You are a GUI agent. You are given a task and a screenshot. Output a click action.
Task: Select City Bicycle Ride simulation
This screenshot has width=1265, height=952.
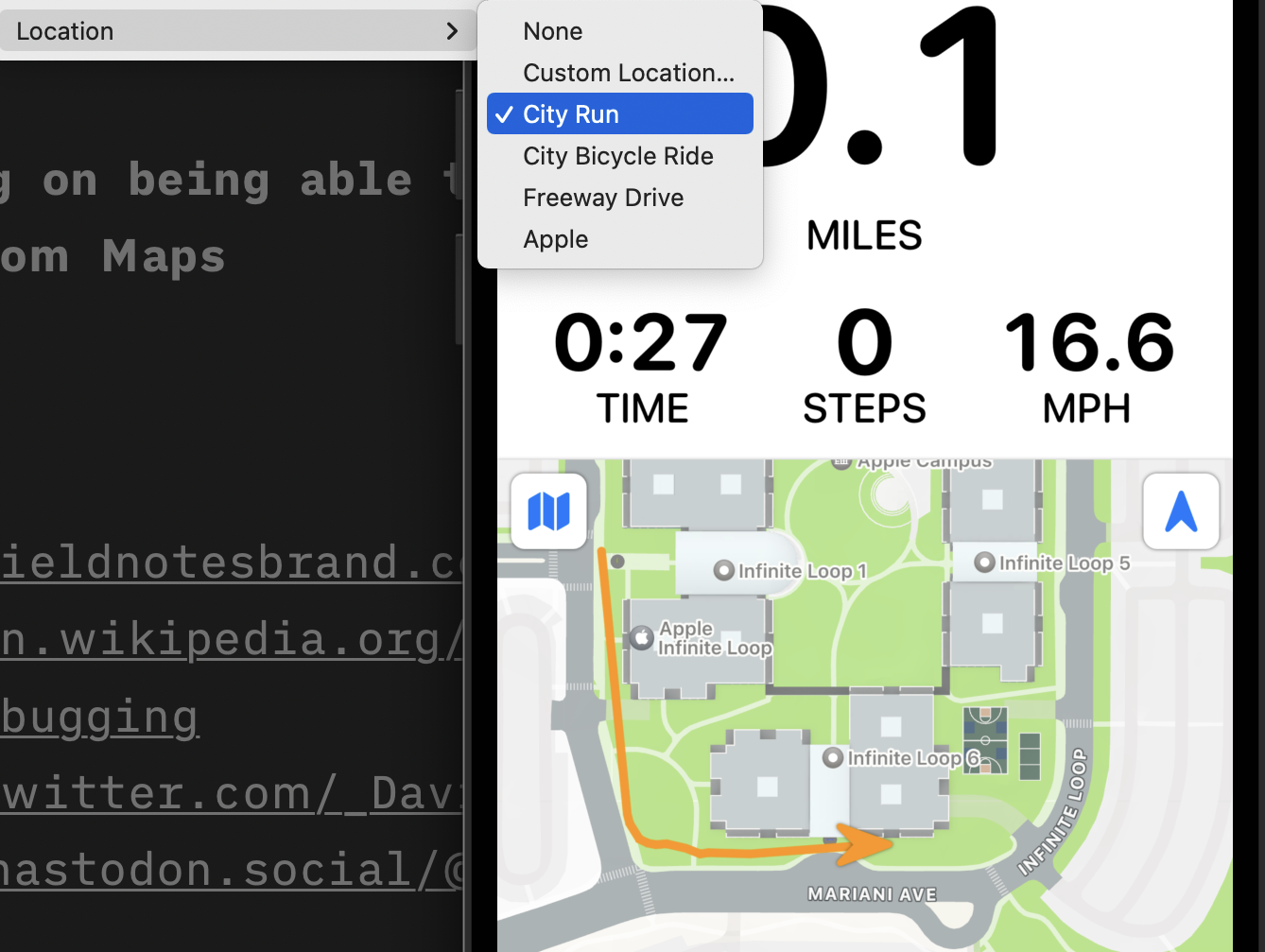click(x=617, y=156)
